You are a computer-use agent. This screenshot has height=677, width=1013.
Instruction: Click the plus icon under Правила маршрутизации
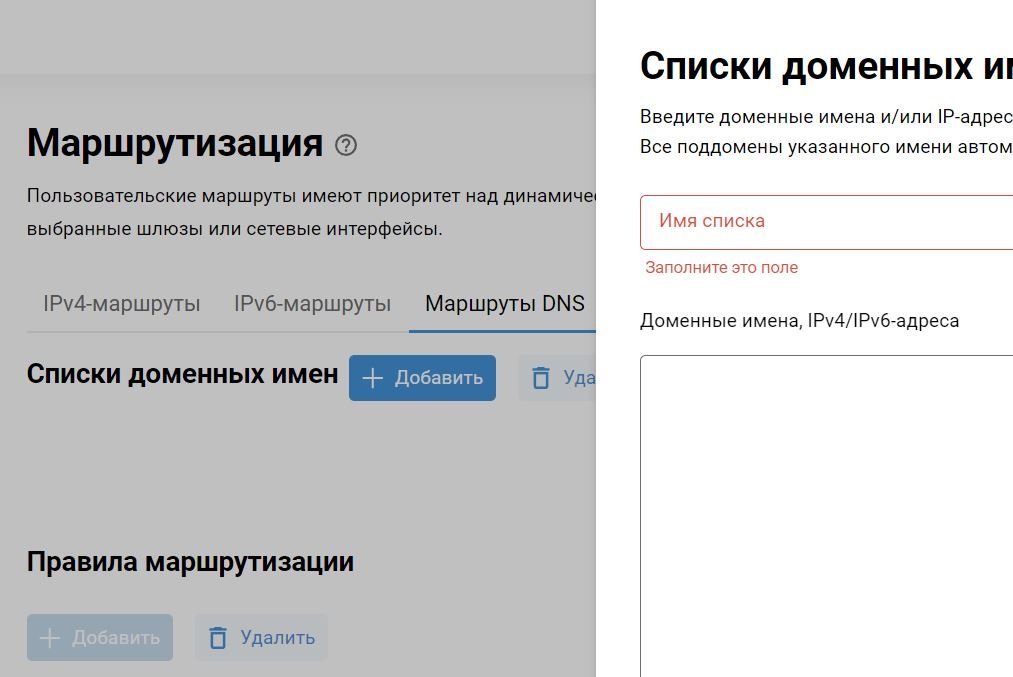(49, 638)
